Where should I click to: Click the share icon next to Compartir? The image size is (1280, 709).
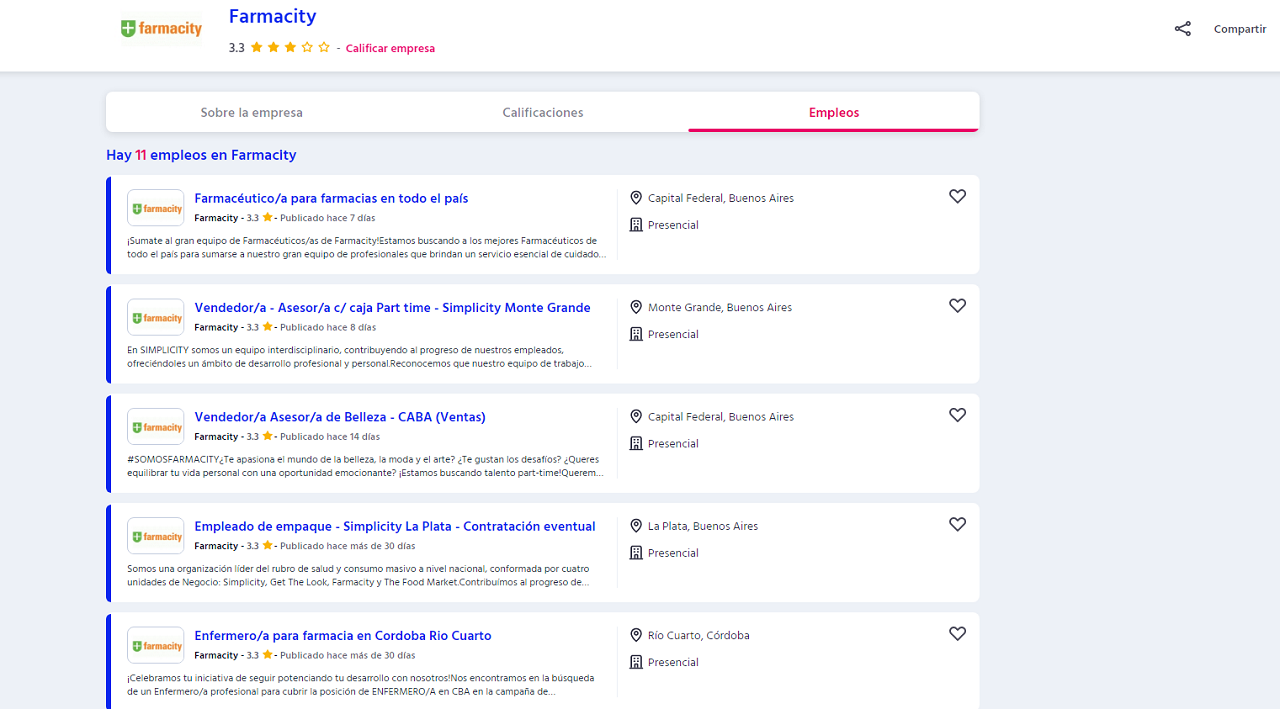click(x=1183, y=29)
